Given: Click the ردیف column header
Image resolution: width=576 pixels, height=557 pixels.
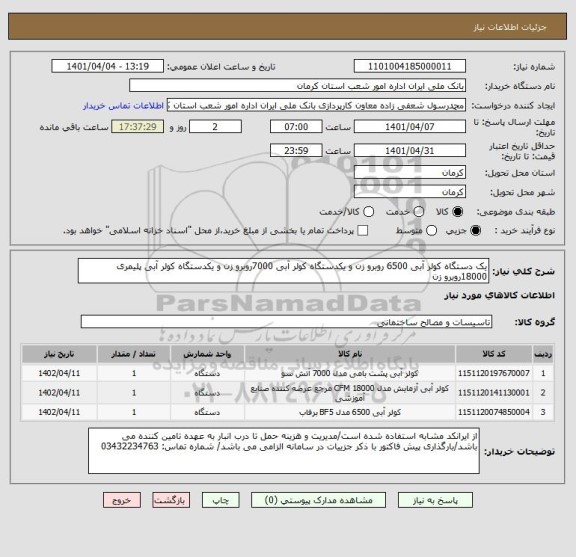Looking at the screenshot, I should point(543,354).
